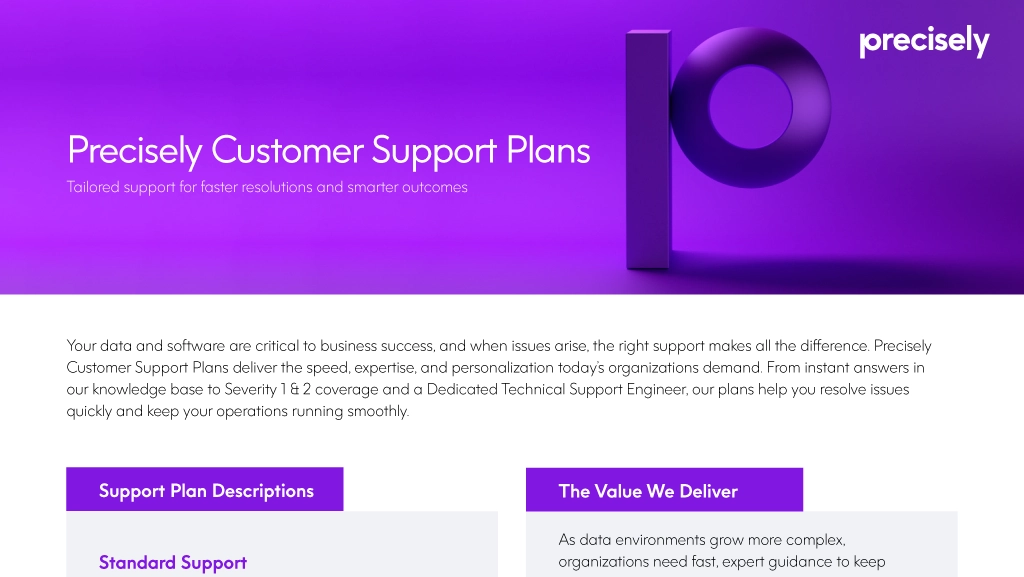The image size is (1024, 577).
Task: Click the "Precisely Customer Support Plans" main title
Action: 328,150
